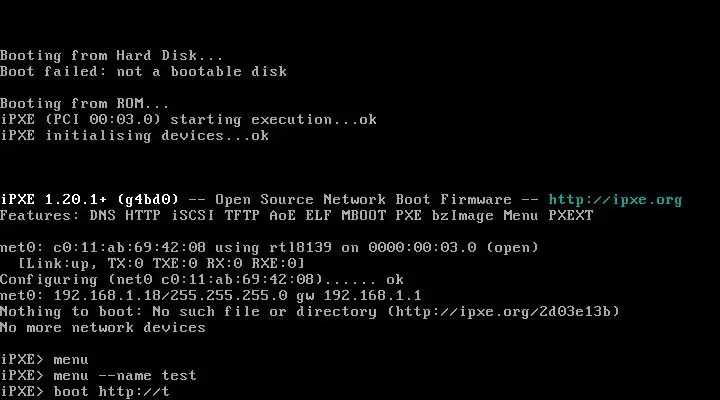
Task: Open the http://ipxe.org link
Action: [x=615, y=199]
